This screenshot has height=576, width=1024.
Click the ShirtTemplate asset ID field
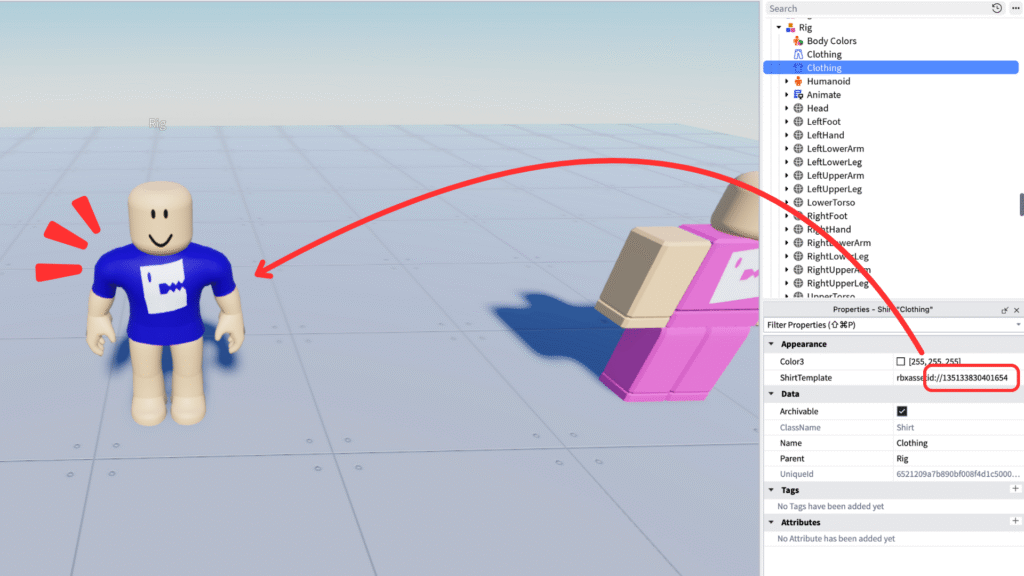point(952,378)
